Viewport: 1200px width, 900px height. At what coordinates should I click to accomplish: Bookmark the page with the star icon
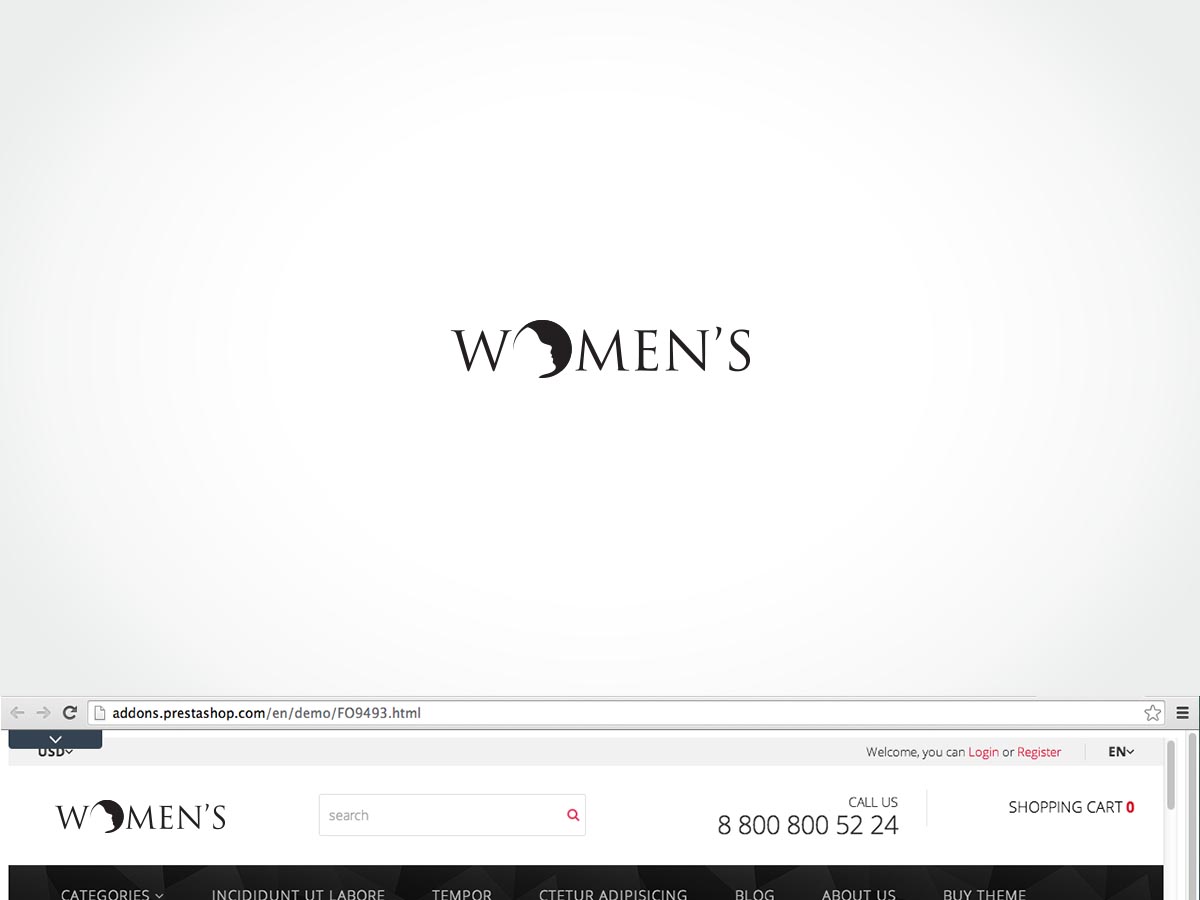click(1152, 713)
